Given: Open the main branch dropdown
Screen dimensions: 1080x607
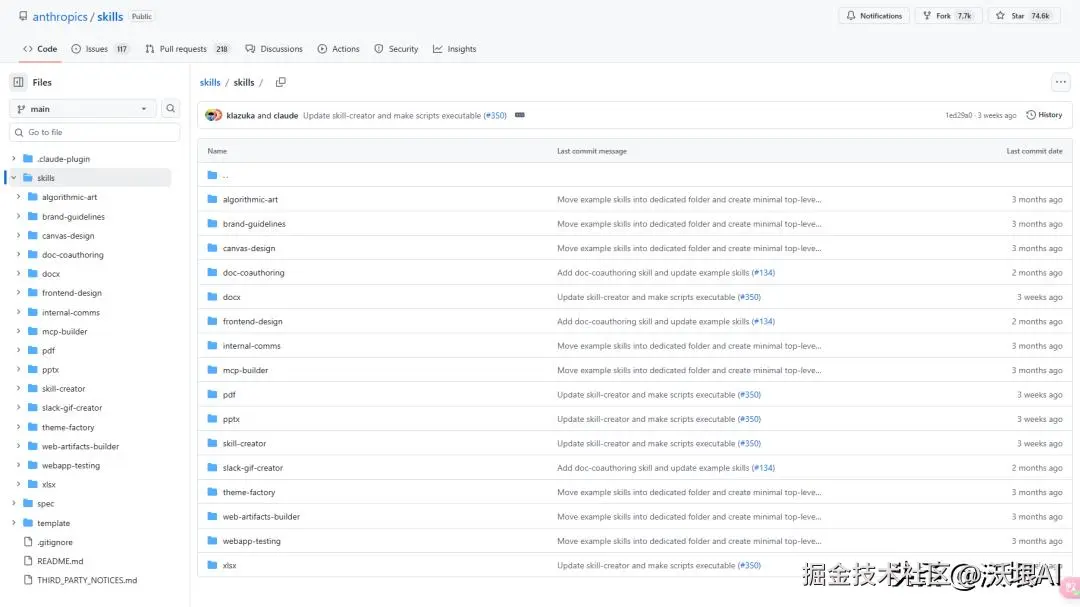Looking at the screenshot, I should [x=83, y=109].
